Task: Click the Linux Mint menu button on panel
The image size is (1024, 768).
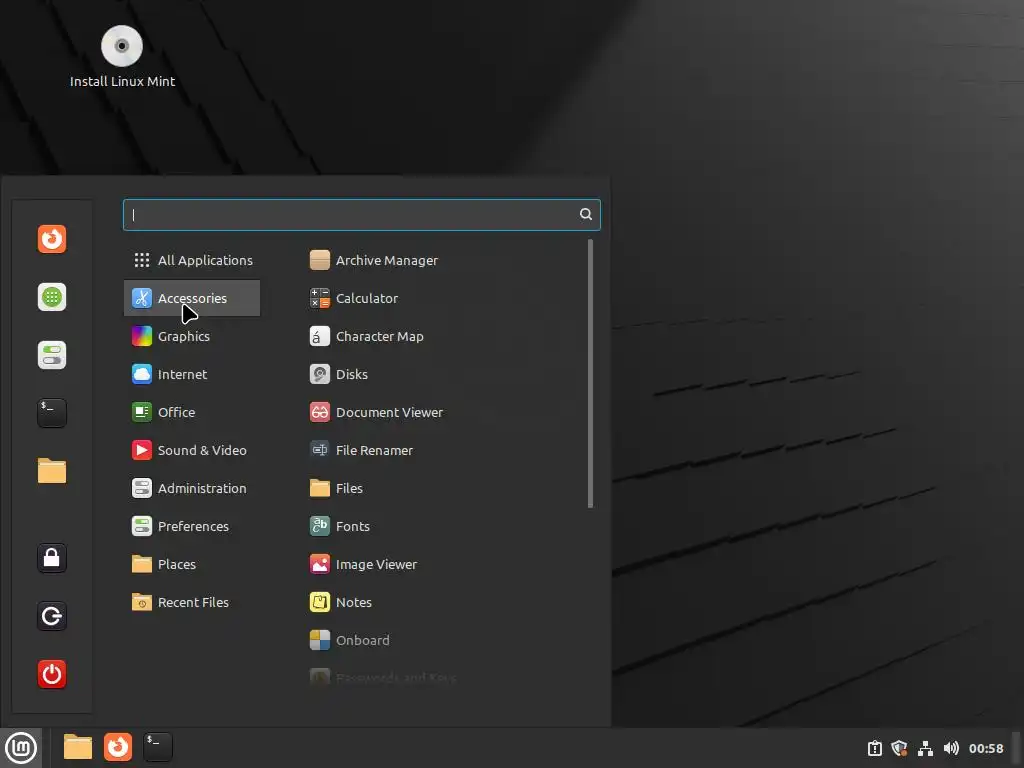Action: (x=21, y=748)
